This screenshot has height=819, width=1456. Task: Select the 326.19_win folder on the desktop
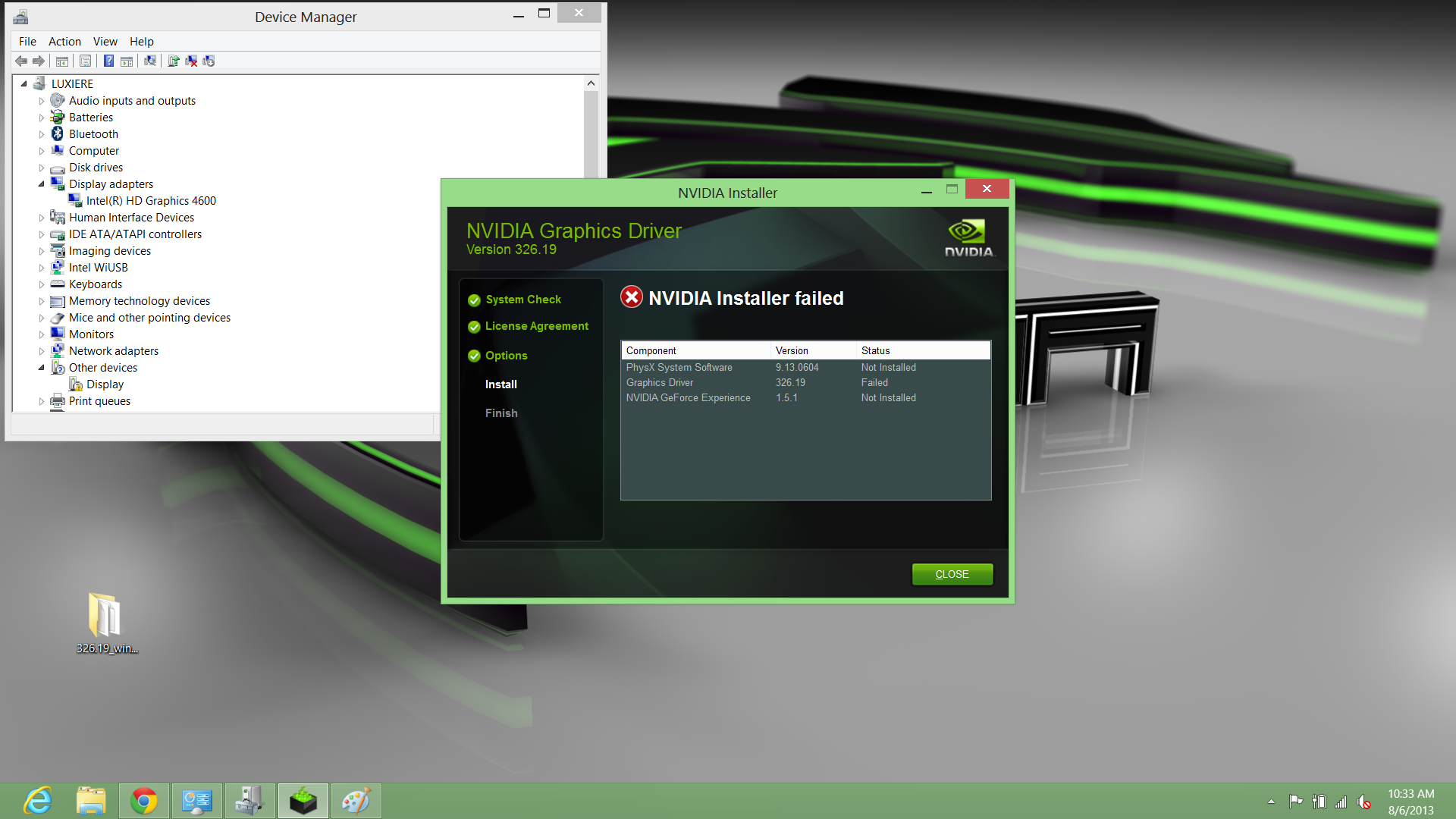click(x=106, y=623)
